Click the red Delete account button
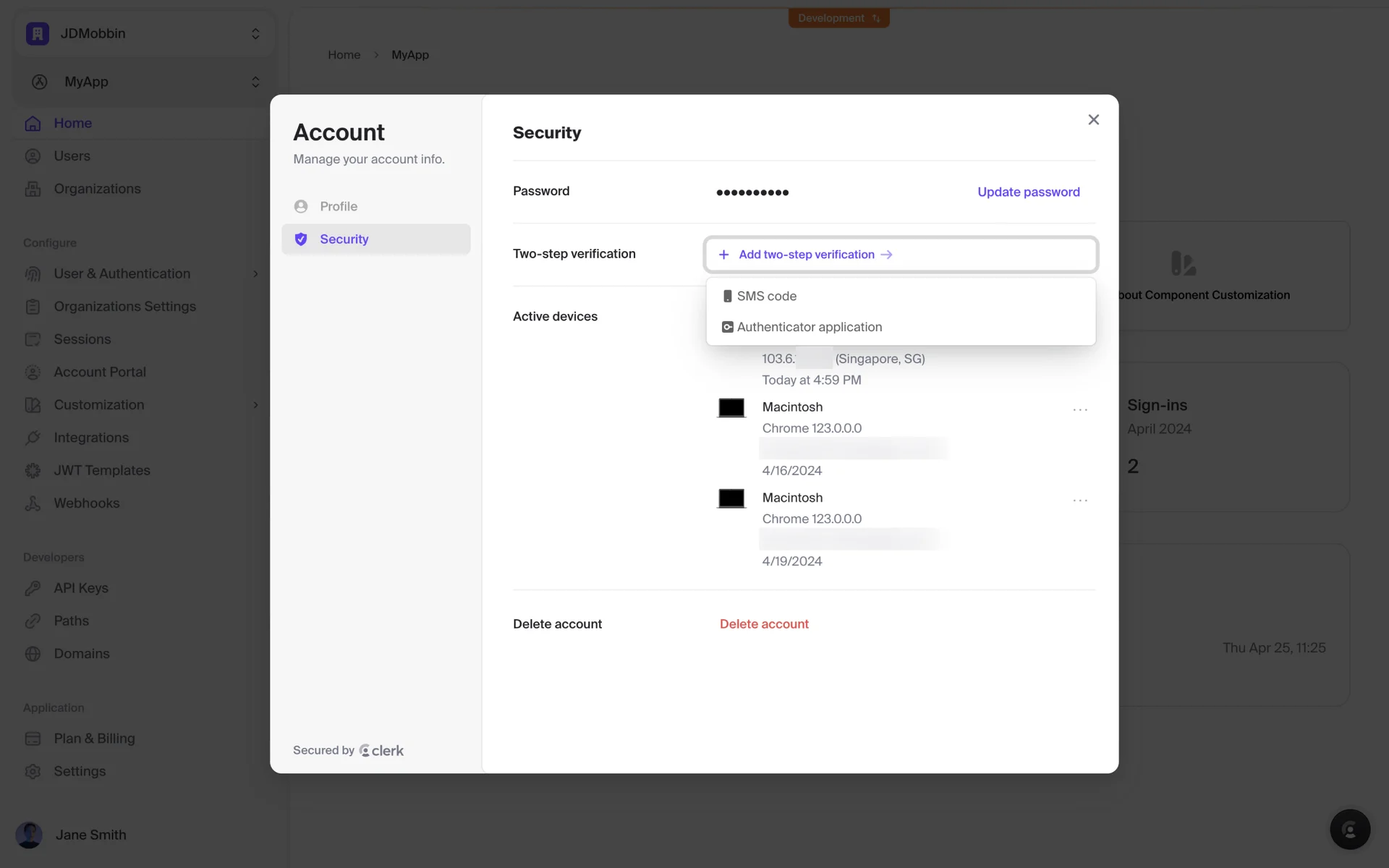 point(764,624)
